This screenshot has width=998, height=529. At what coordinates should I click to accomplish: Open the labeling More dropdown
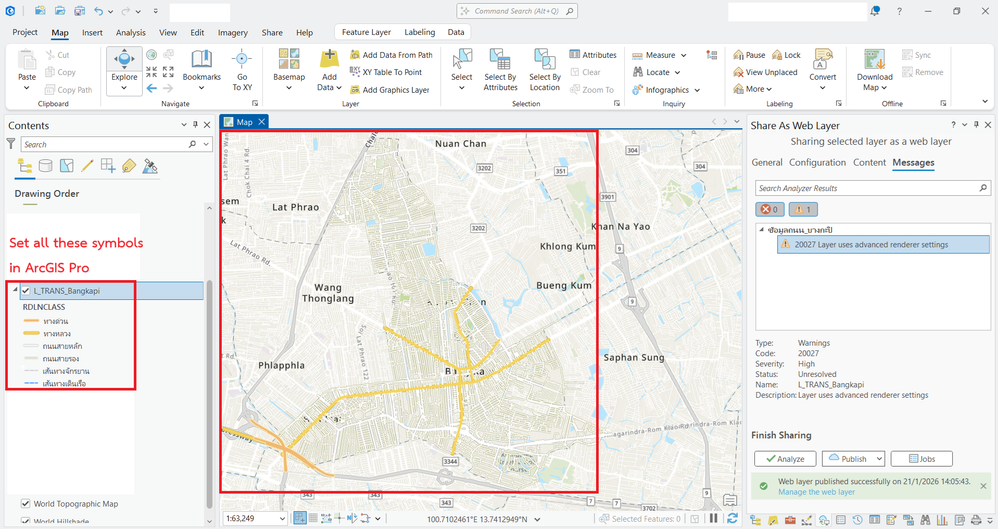coord(769,89)
